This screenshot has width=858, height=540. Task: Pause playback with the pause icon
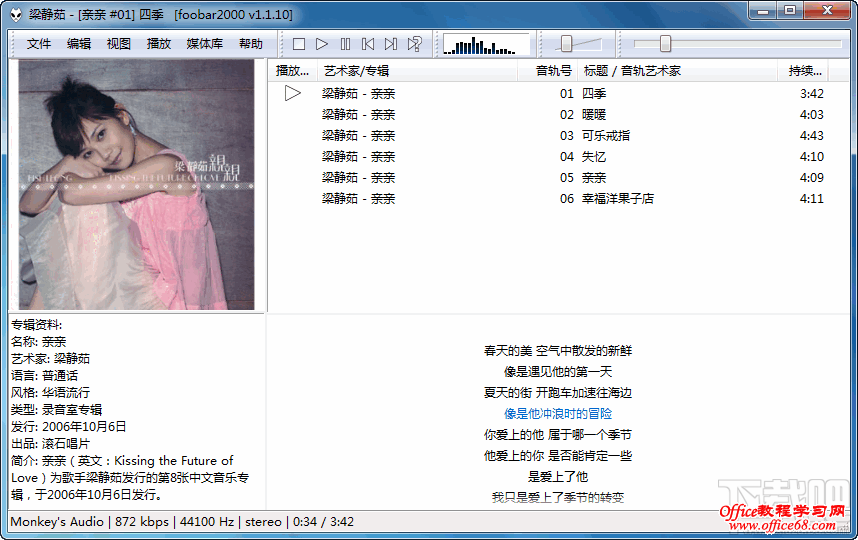coord(345,44)
